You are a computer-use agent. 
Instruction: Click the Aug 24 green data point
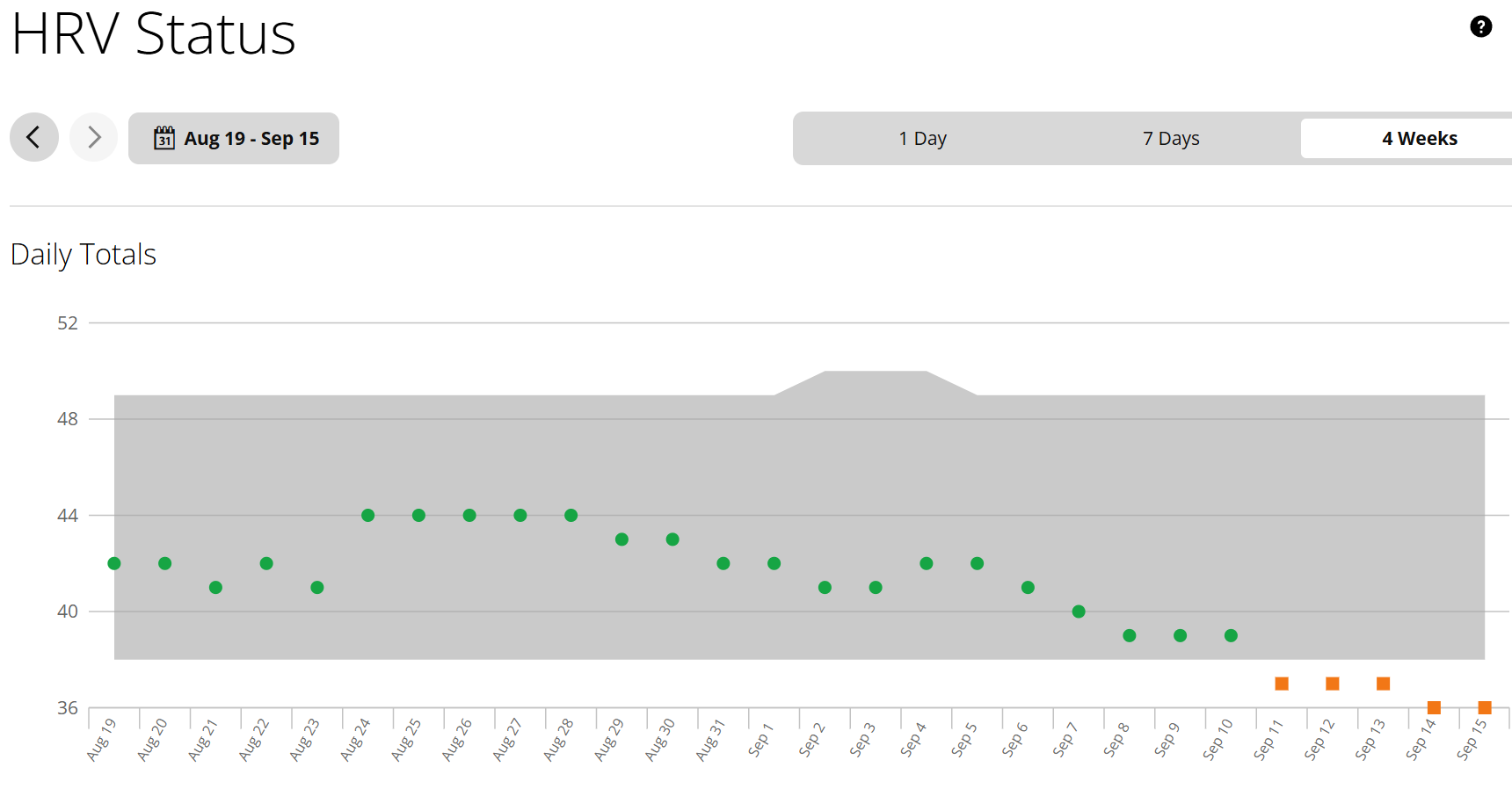click(x=367, y=516)
